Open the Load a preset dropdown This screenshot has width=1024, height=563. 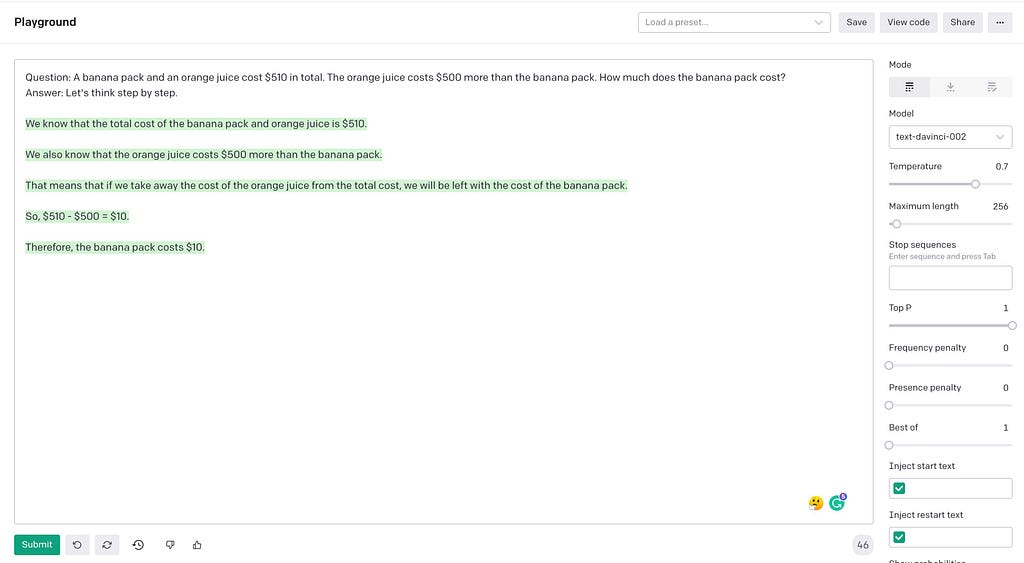734,22
